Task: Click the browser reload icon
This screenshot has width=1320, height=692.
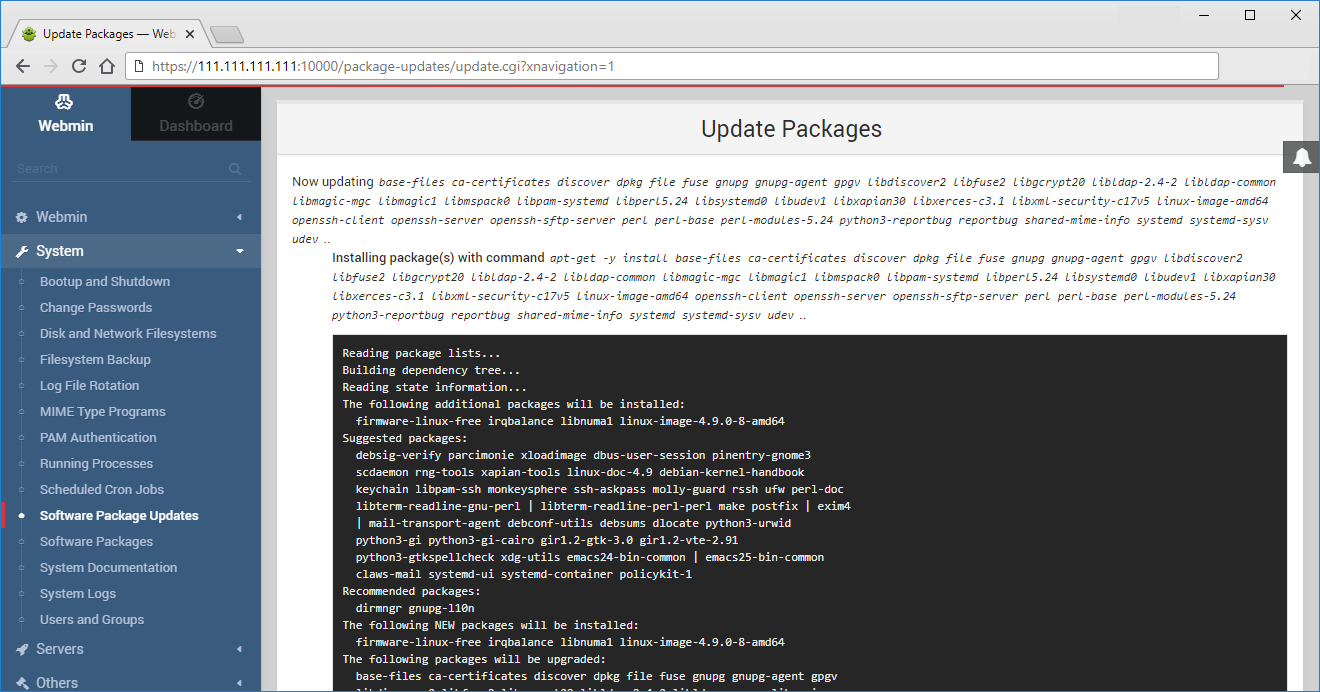Action: point(79,67)
